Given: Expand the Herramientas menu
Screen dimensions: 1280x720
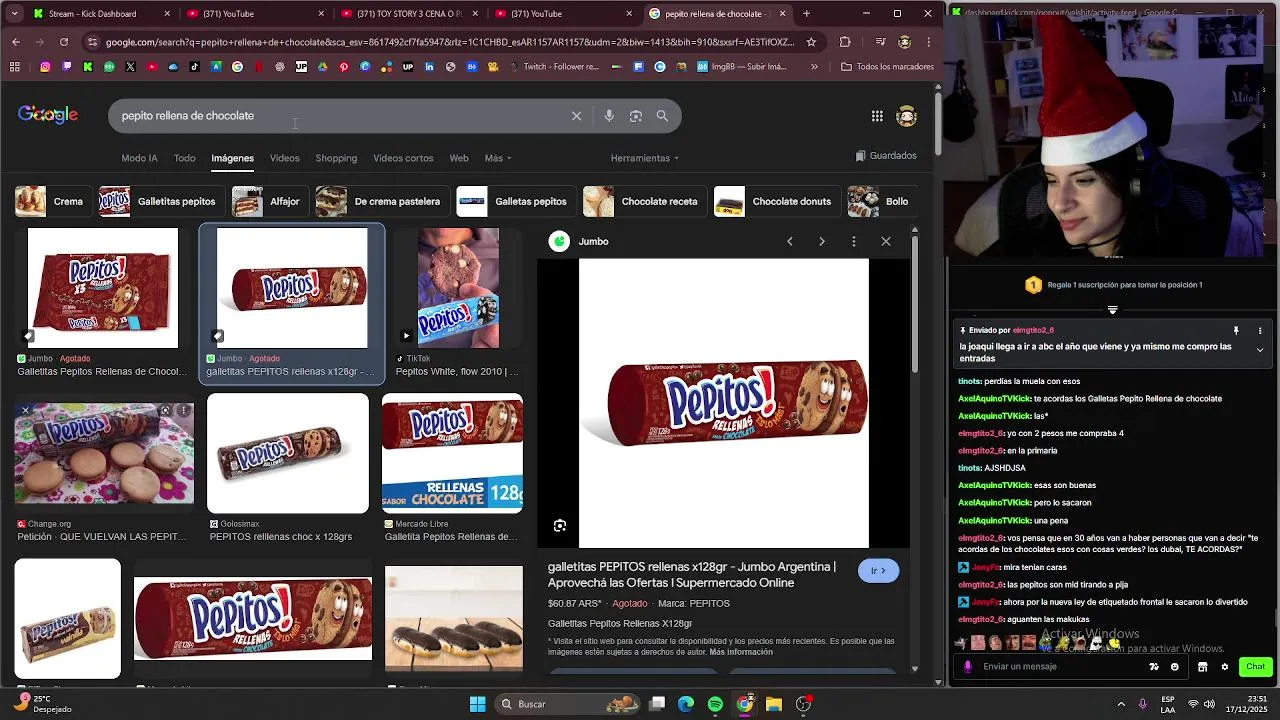Looking at the screenshot, I should (645, 158).
